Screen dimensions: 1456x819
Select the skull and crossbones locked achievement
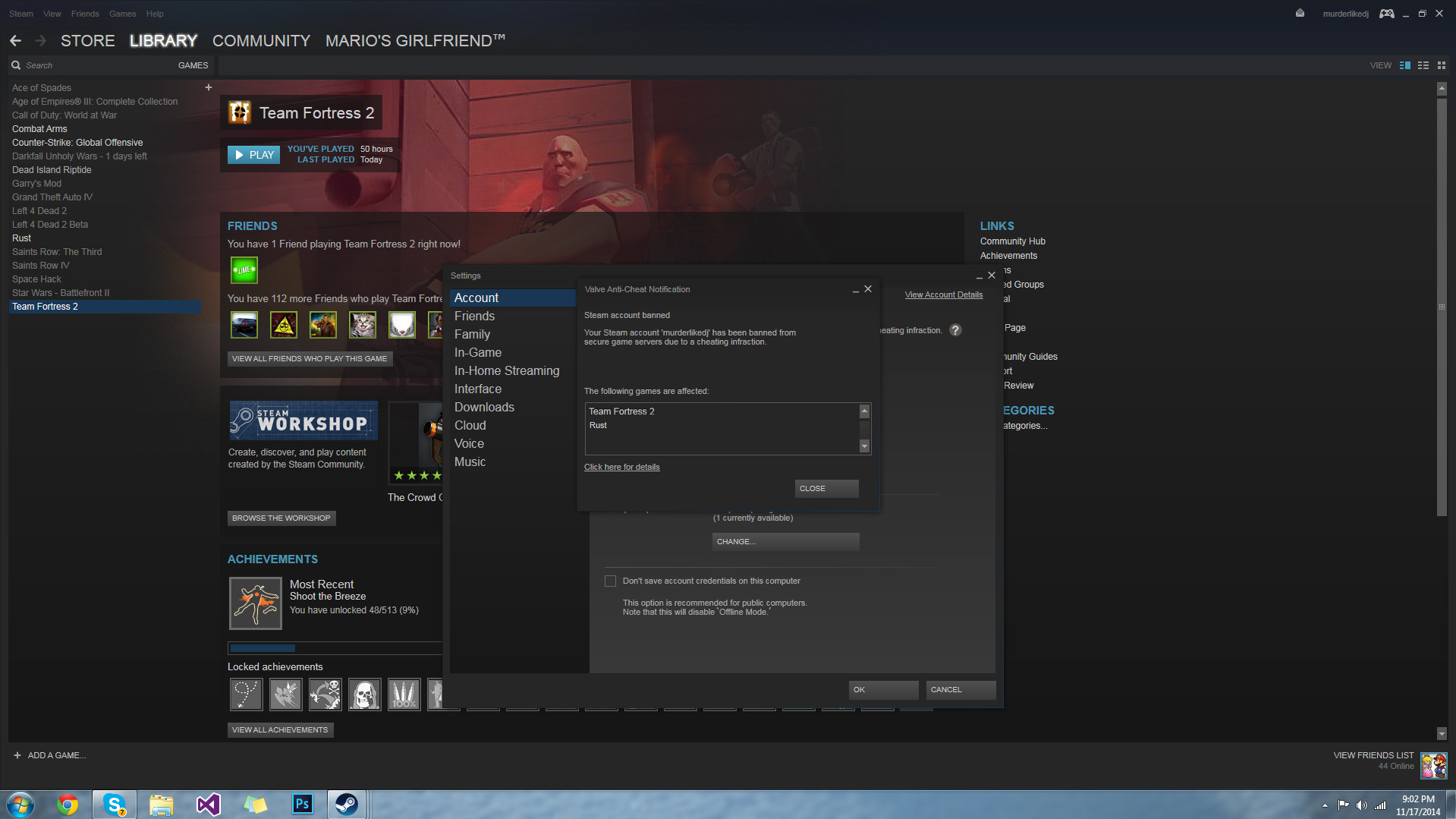click(x=325, y=695)
